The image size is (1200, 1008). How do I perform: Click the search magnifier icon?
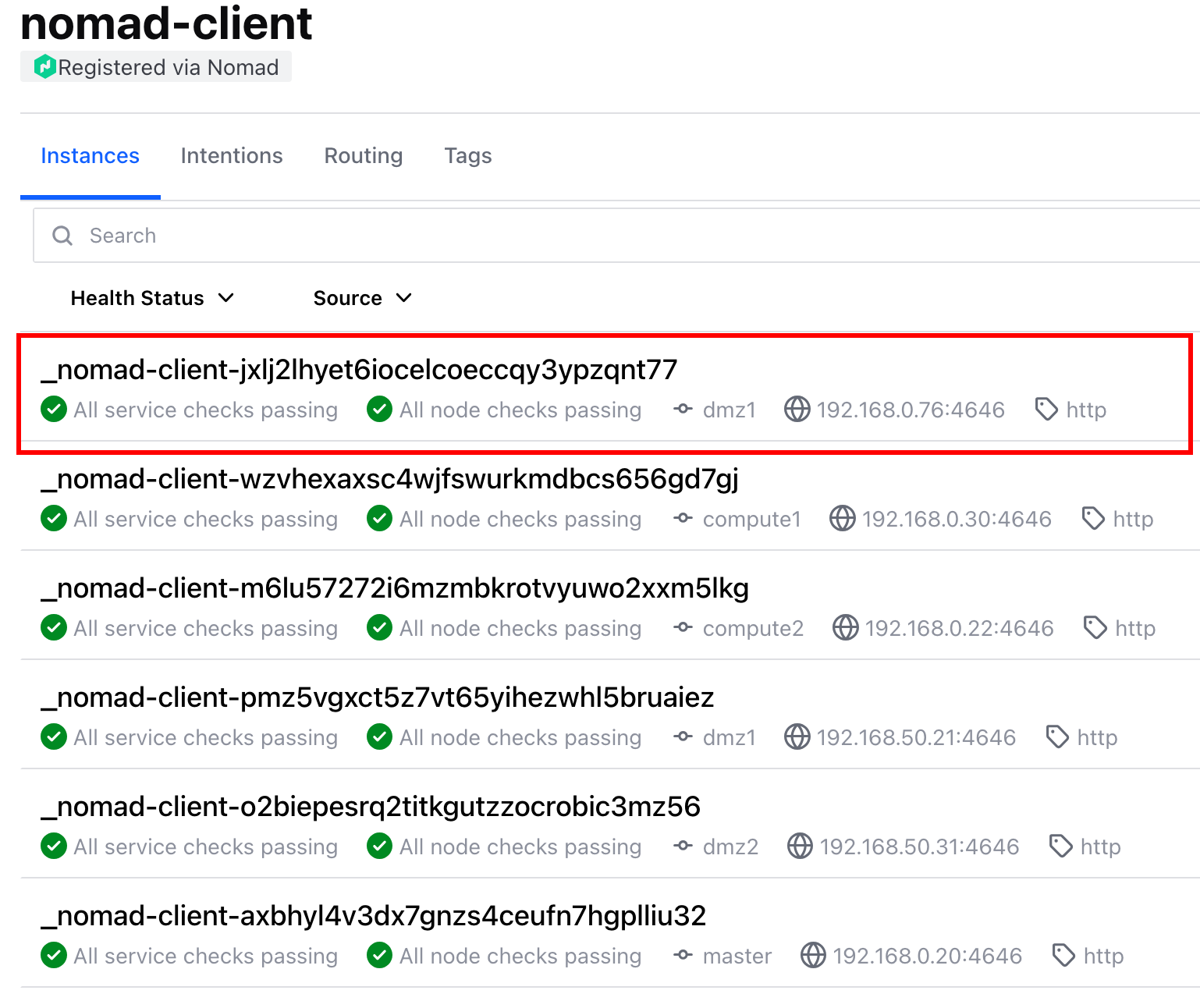pos(62,236)
